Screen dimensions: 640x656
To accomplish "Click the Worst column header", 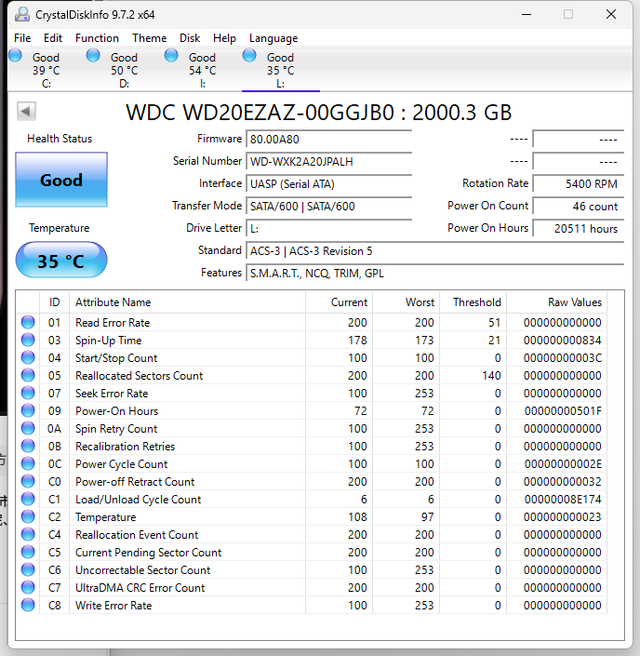I will 406,302.
